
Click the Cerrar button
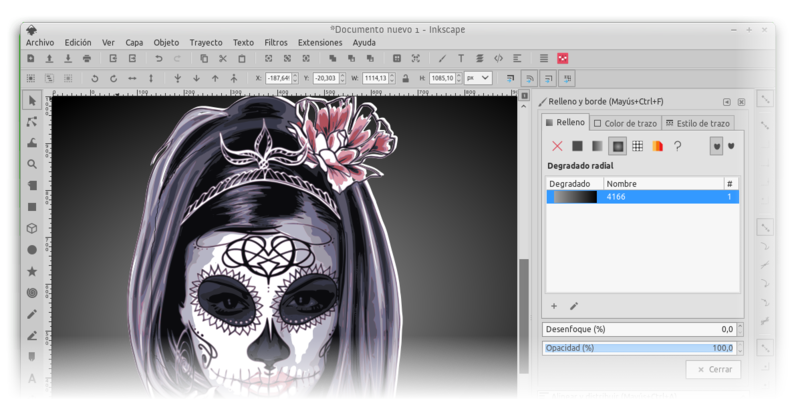tap(713, 369)
